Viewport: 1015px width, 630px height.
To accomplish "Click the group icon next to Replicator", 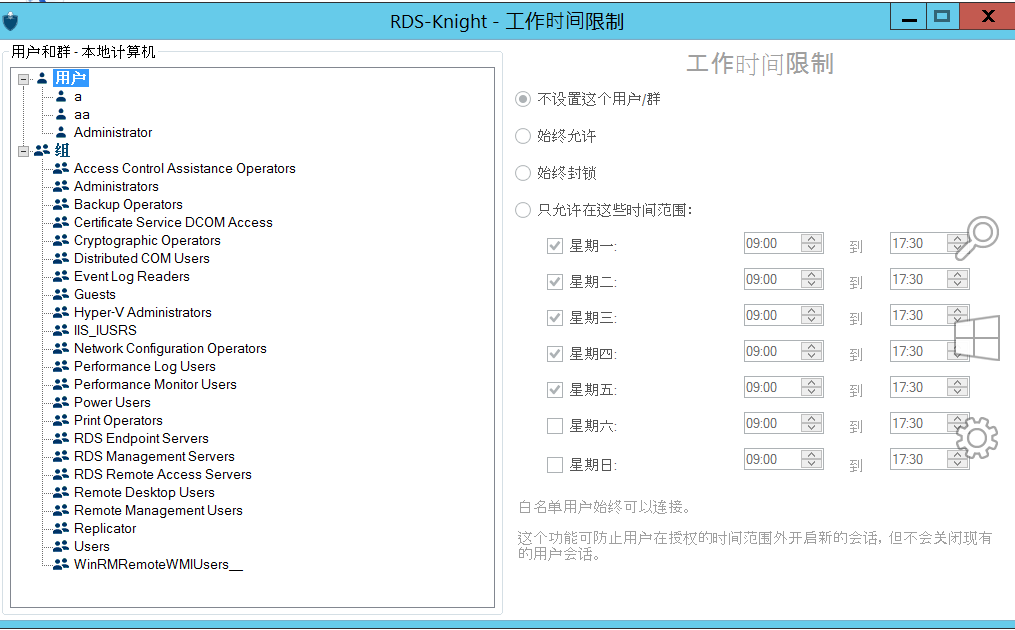I will (x=61, y=528).
